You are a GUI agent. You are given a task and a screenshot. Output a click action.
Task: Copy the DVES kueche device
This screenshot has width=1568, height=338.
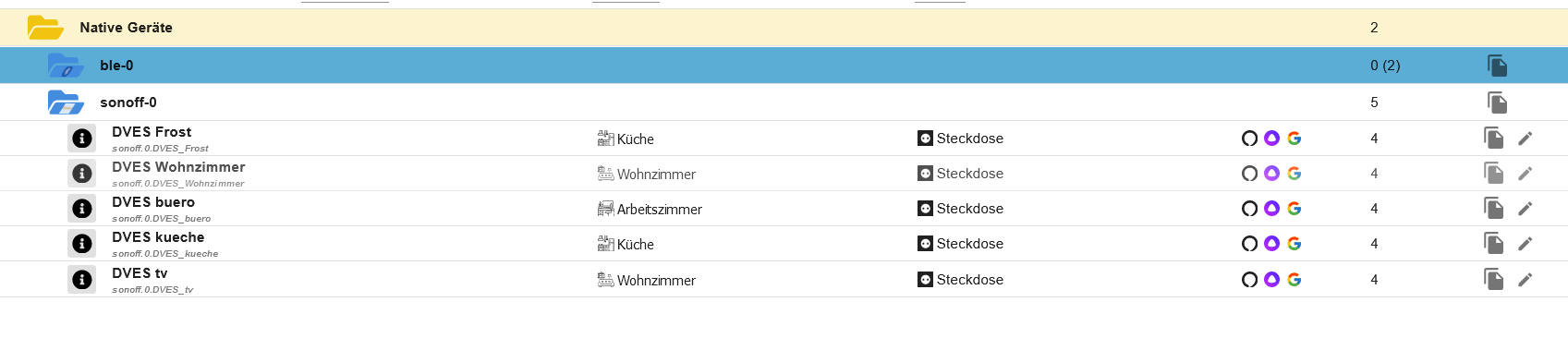[1493, 244]
